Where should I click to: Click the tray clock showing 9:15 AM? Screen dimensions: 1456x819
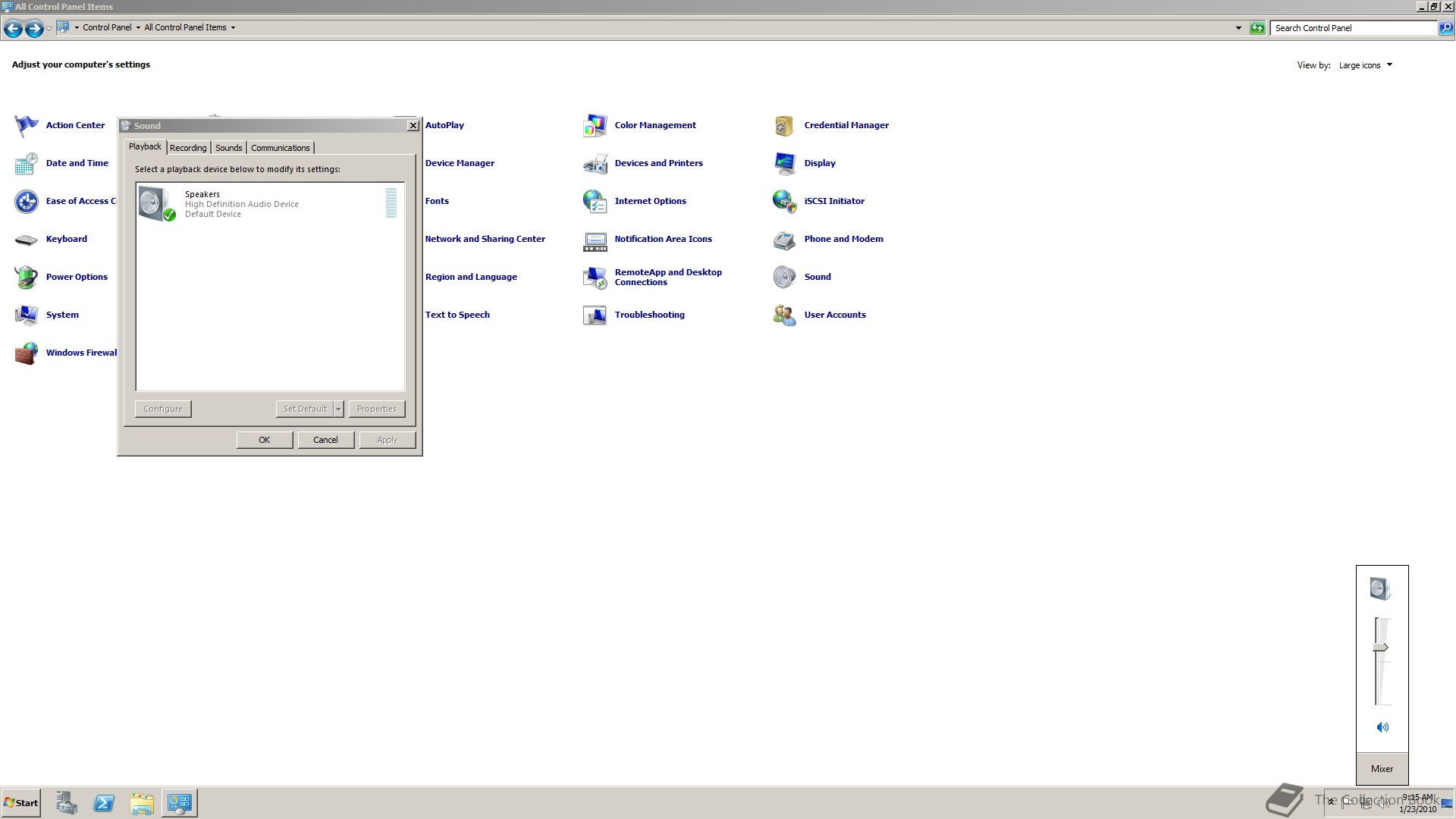[x=1417, y=803]
